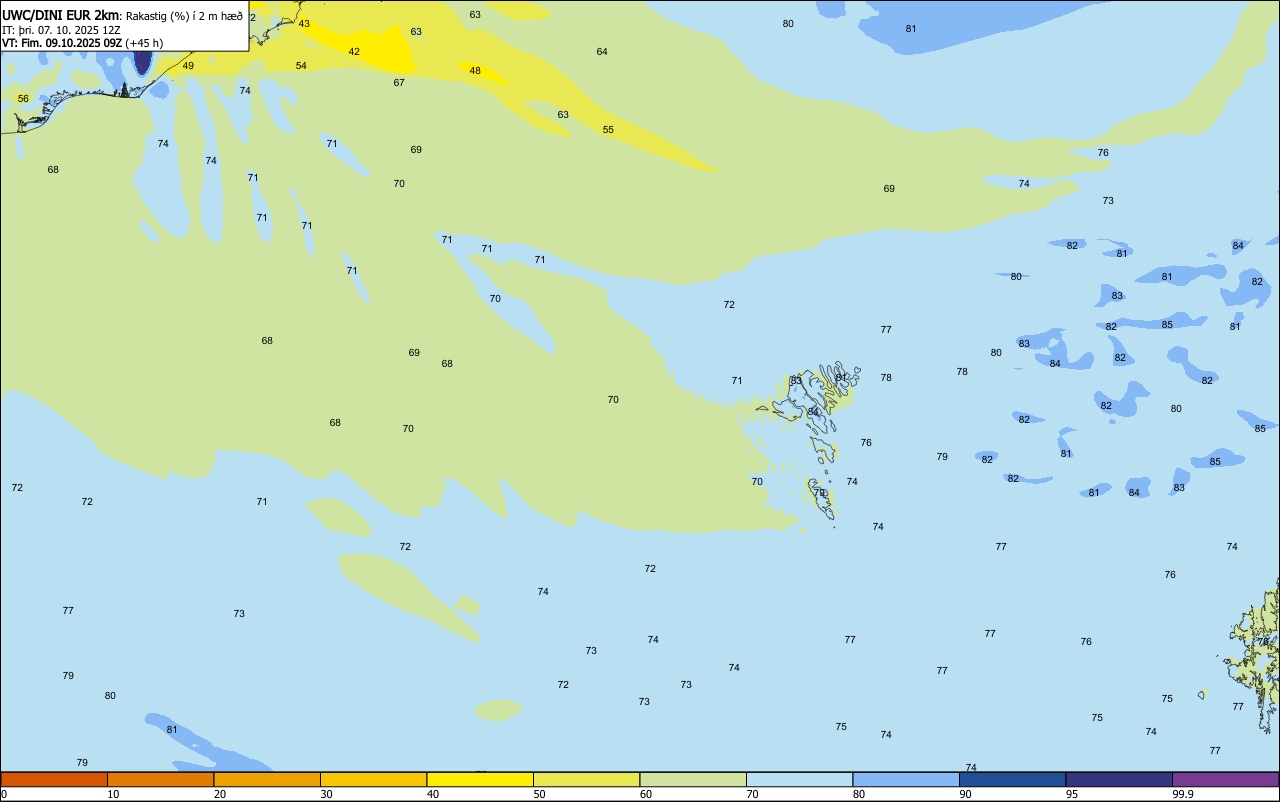1280x802 pixels.
Task: Click the dark navy humidity patch near the Iceland coast
Action: point(143,61)
